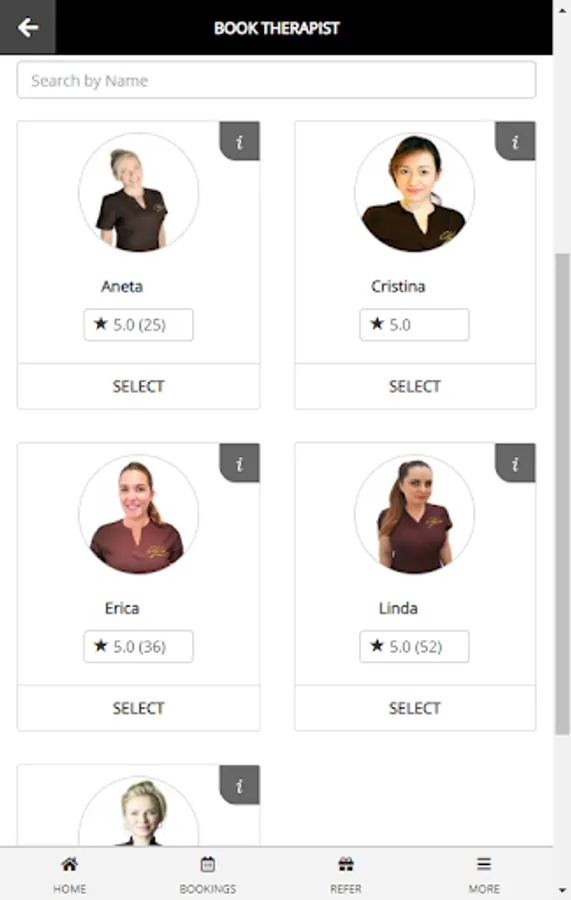This screenshot has width=571, height=900.
Task: Select Erica as therapist
Action: tap(138, 708)
